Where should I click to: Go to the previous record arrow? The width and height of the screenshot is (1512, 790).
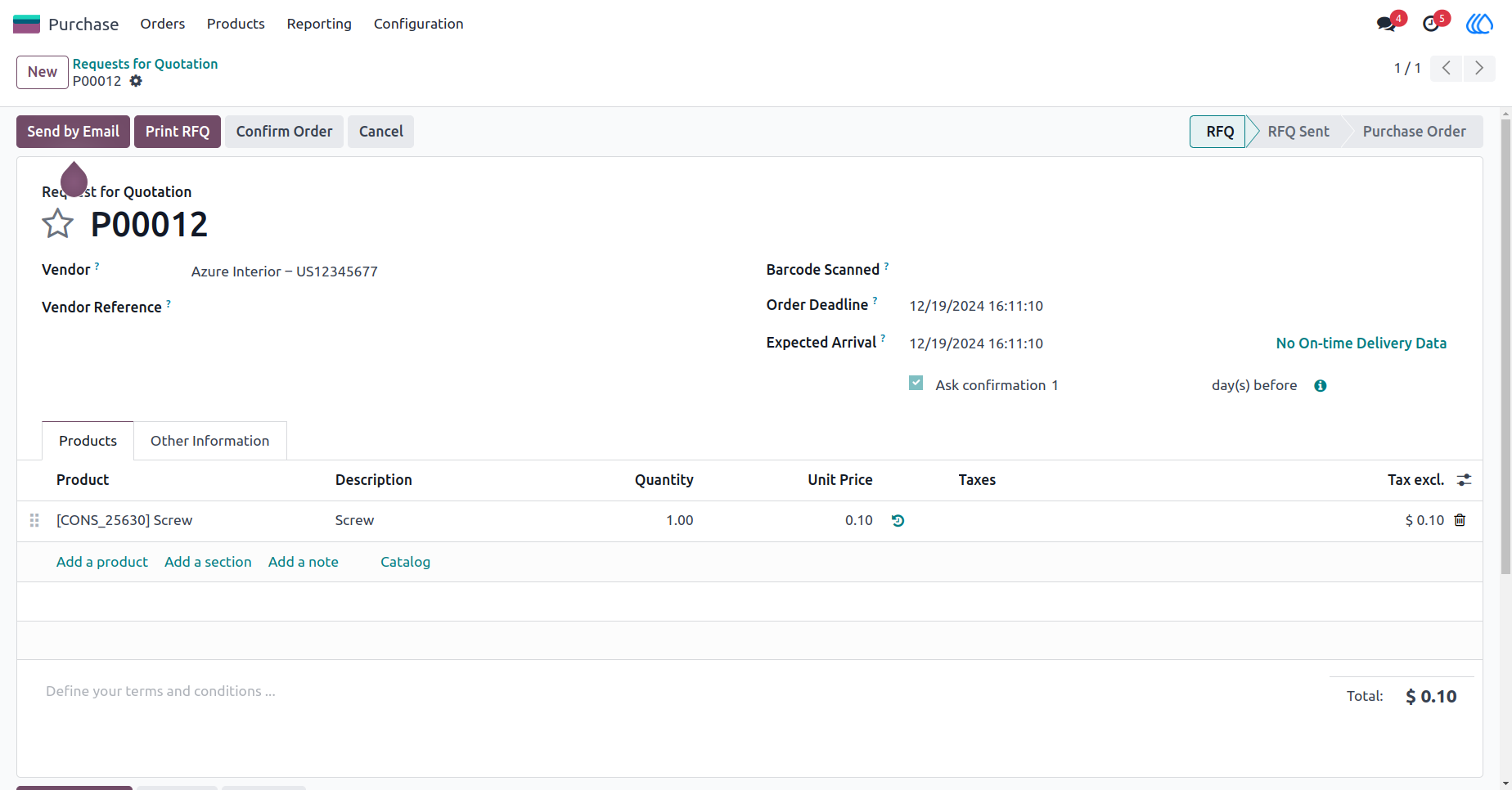point(1447,68)
